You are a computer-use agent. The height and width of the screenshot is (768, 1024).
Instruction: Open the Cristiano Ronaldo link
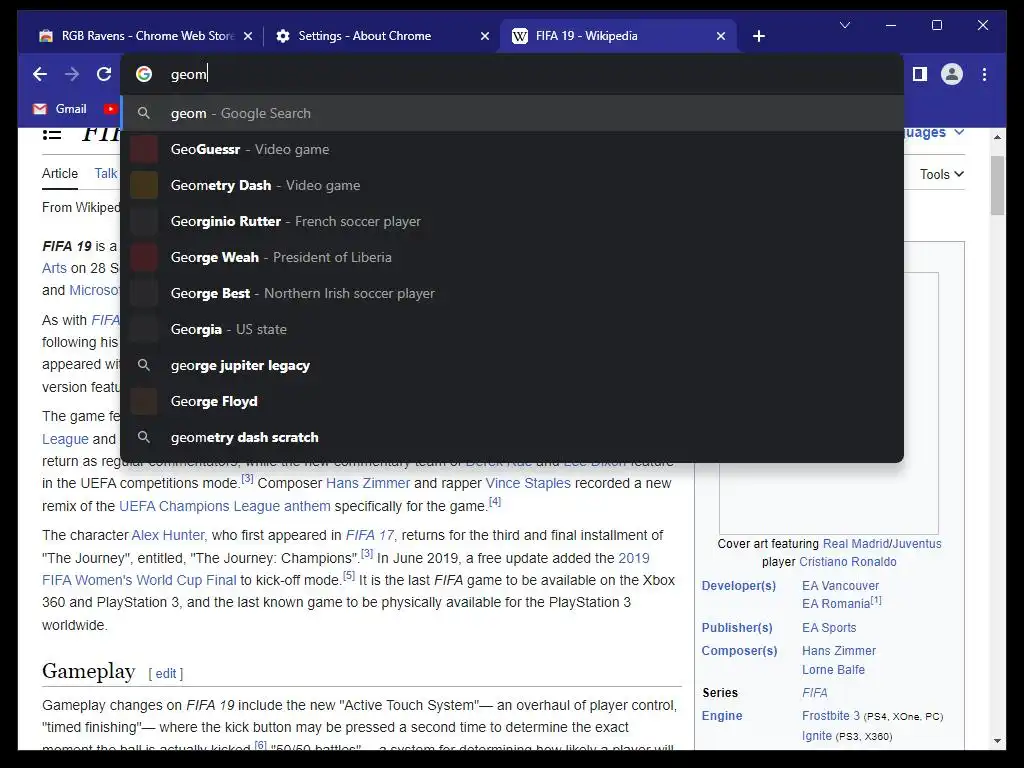click(x=848, y=562)
